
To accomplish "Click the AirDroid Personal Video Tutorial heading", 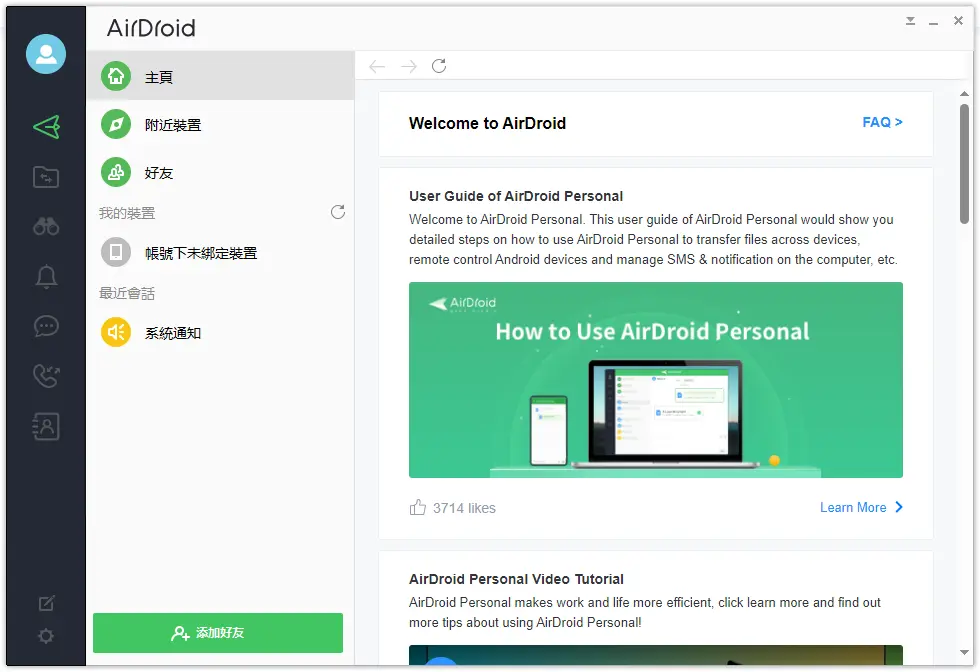I will [516, 579].
